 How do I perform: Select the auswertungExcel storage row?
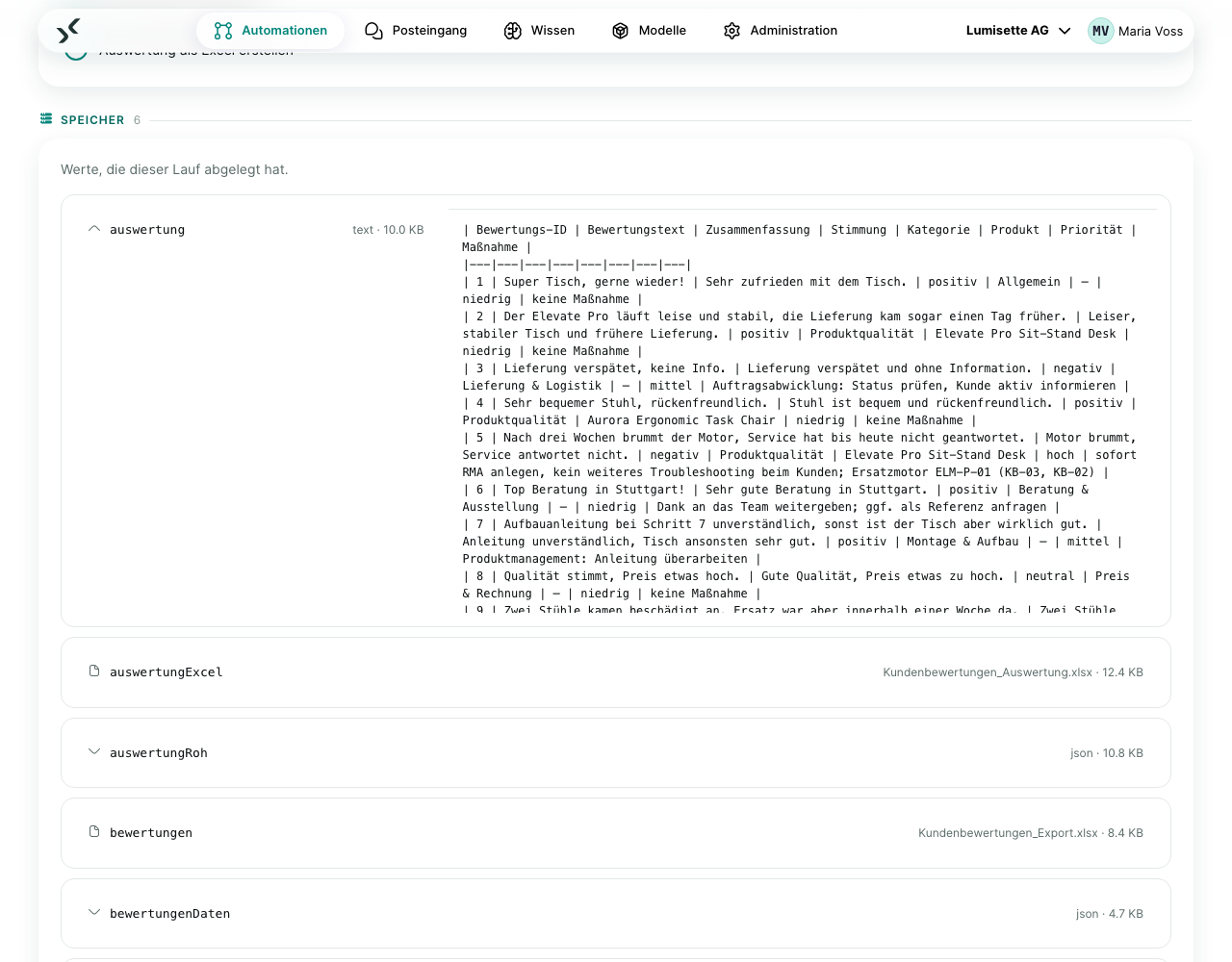(x=616, y=672)
